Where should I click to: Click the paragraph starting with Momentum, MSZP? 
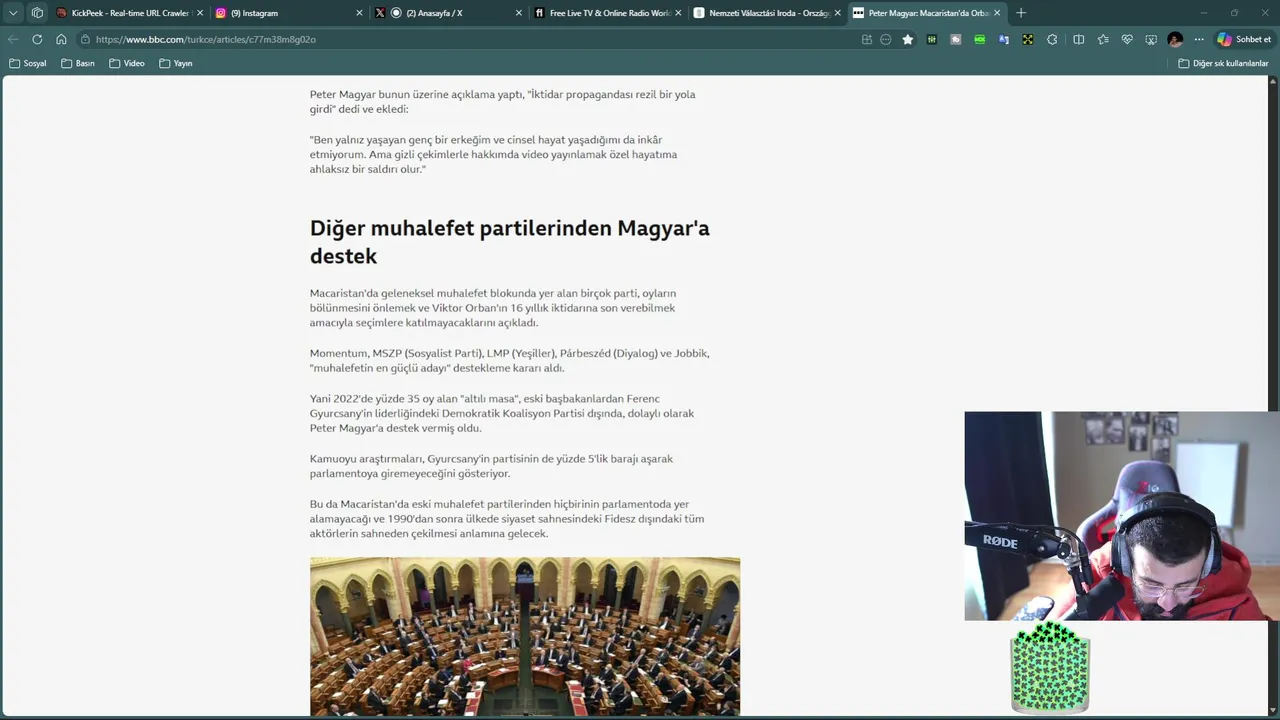[510, 360]
